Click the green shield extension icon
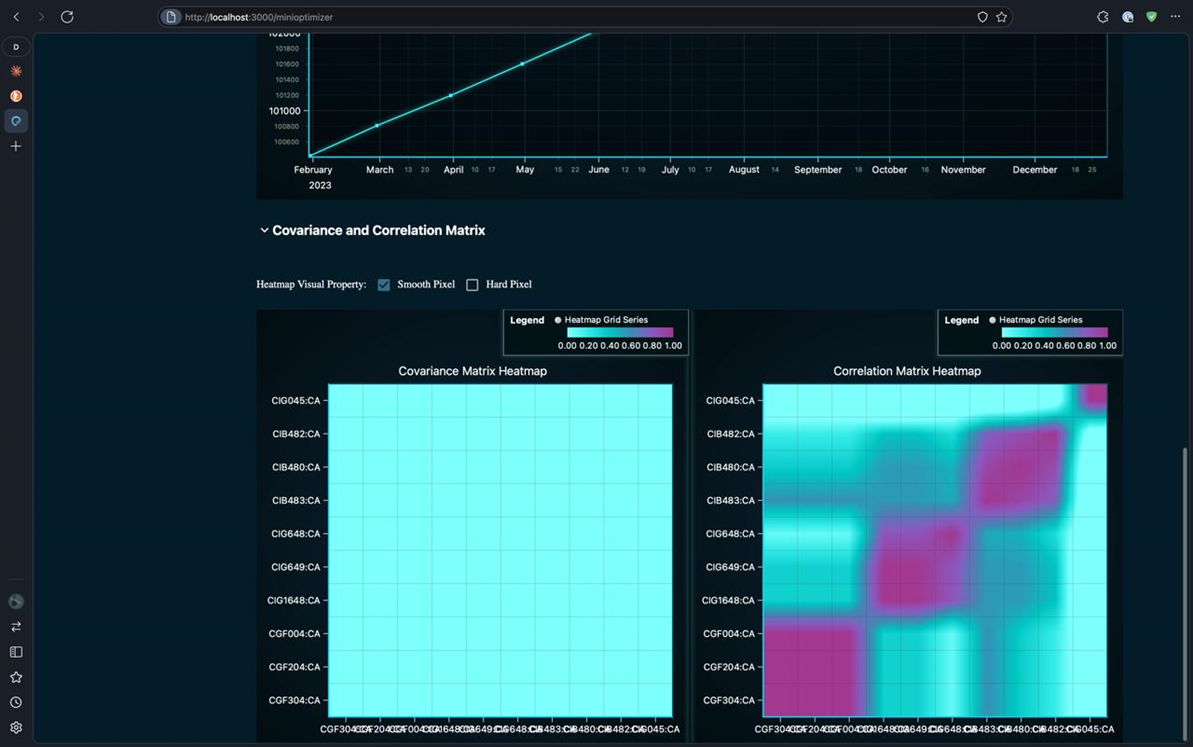 tap(1151, 17)
